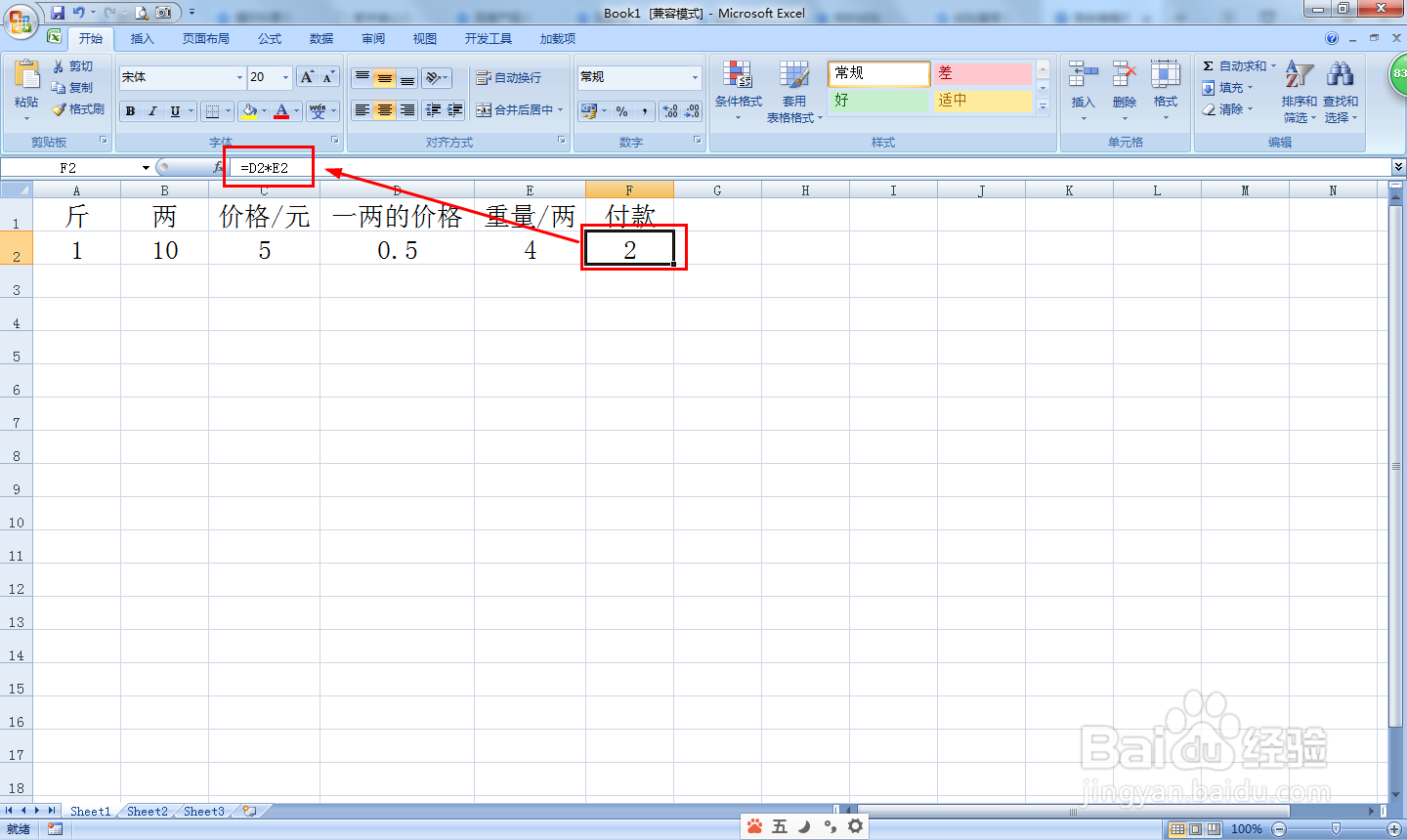Click the Increase Decimal button
Image resolution: width=1407 pixels, height=840 pixels.
click(x=670, y=111)
